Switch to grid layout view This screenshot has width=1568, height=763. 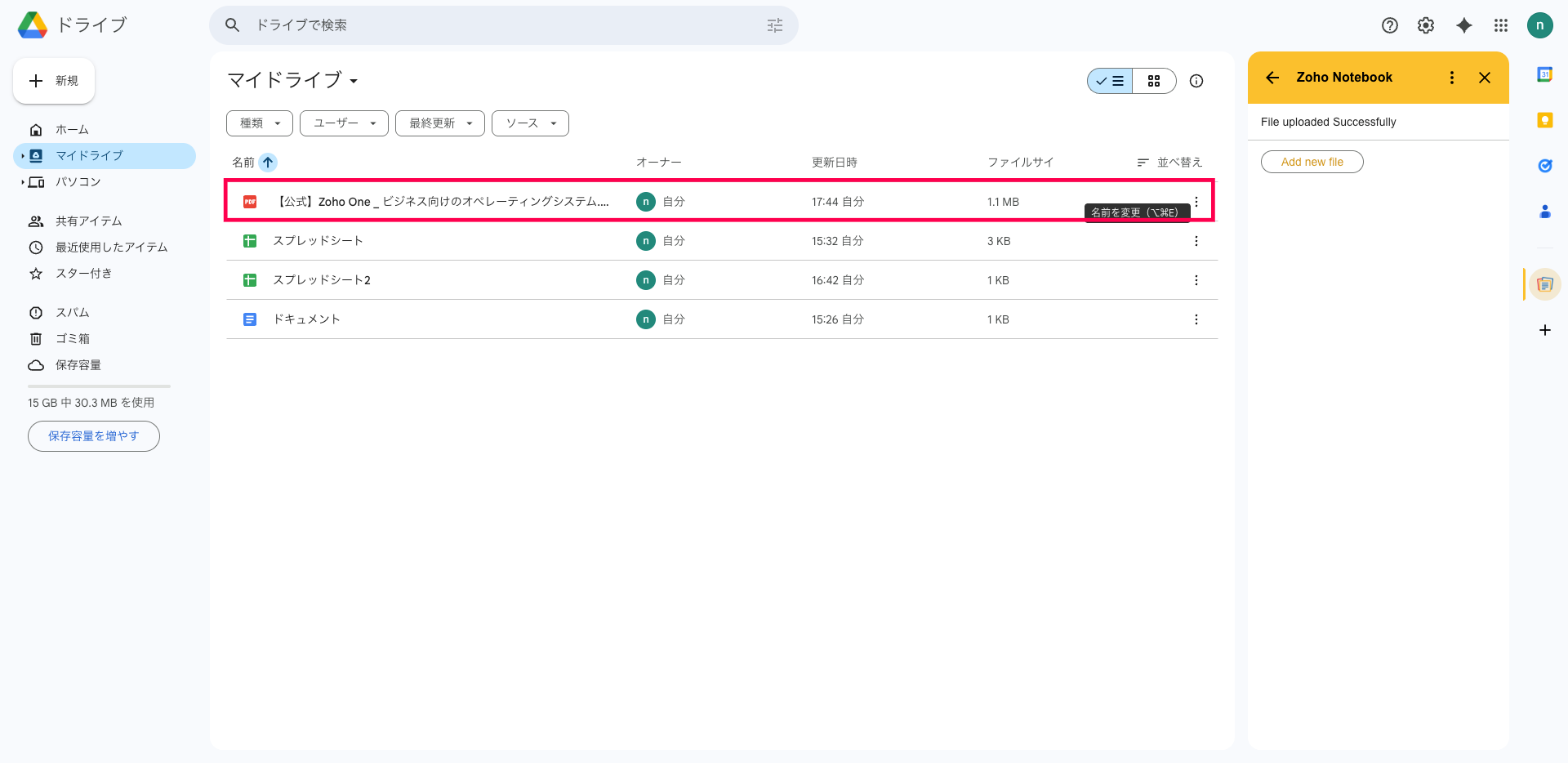(1154, 81)
